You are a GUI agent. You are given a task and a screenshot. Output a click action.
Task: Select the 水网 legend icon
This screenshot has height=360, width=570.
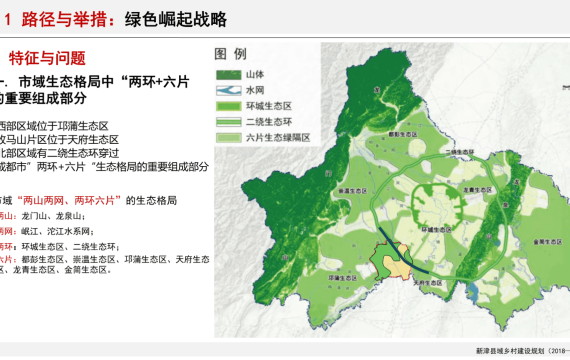point(228,91)
